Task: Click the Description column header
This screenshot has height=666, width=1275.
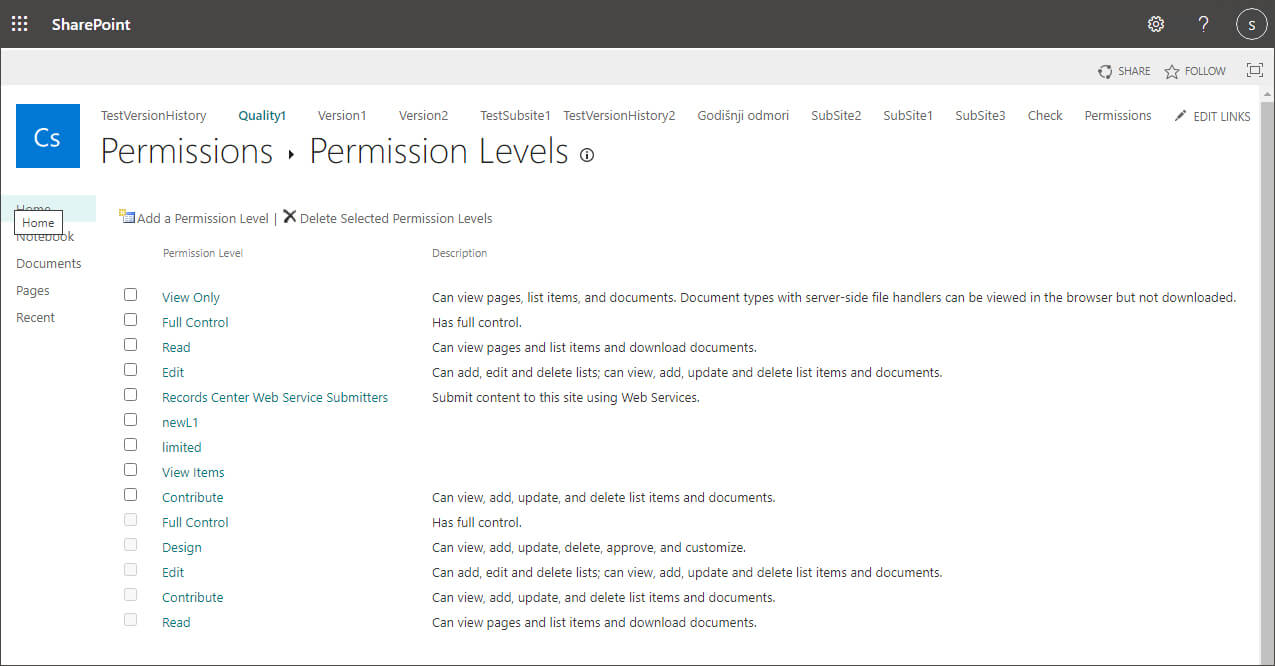Action: point(460,253)
